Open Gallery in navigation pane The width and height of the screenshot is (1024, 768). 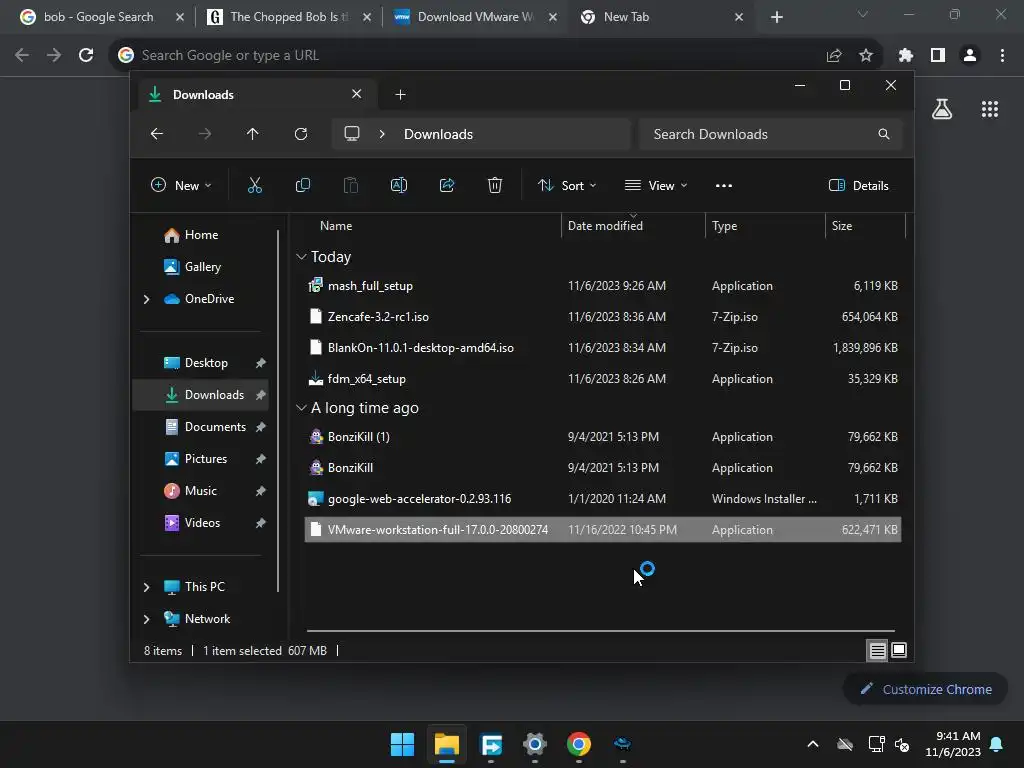tap(203, 267)
